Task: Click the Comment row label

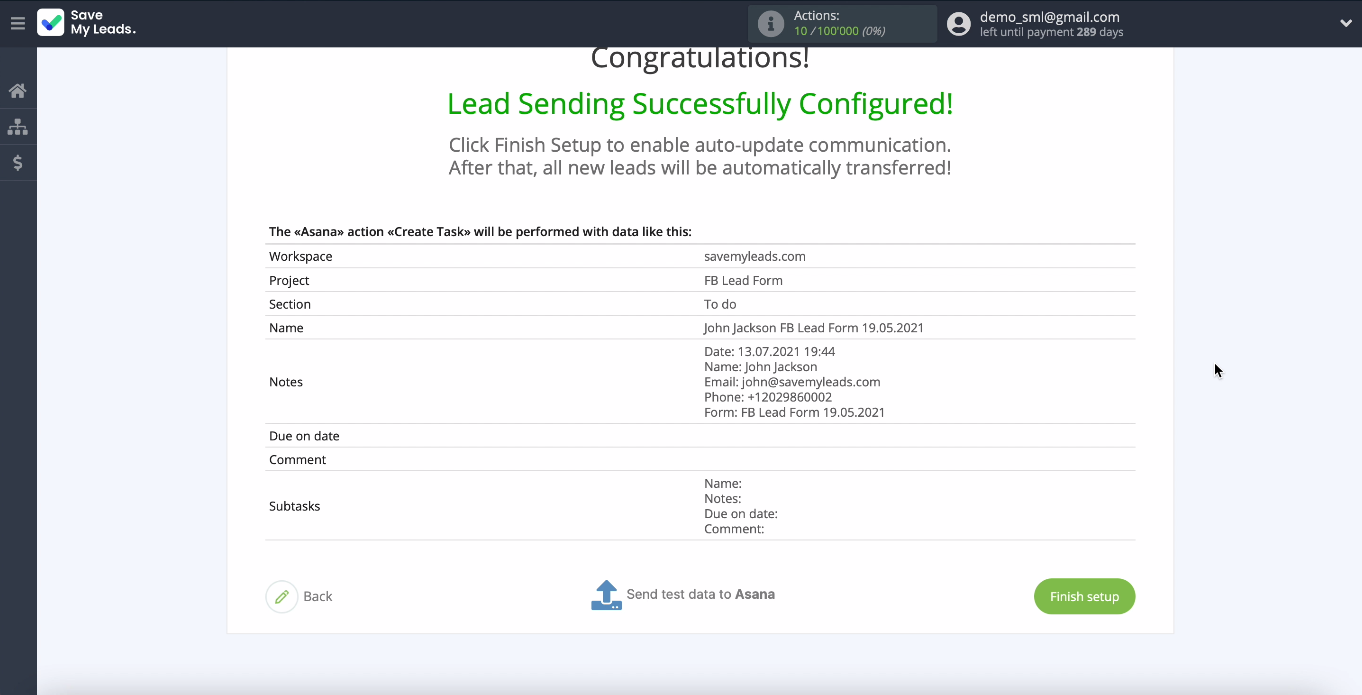Action: 298,460
